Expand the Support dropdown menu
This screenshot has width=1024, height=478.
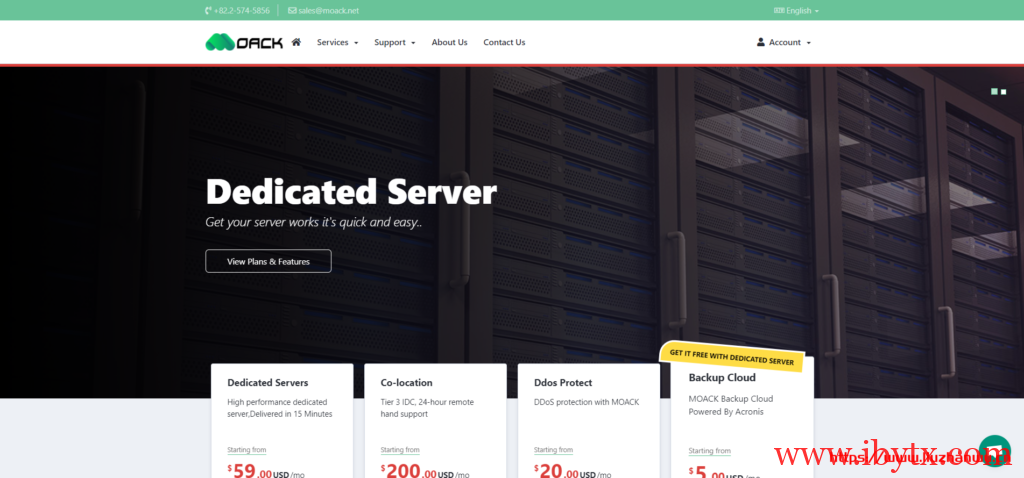(x=394, y=42)
